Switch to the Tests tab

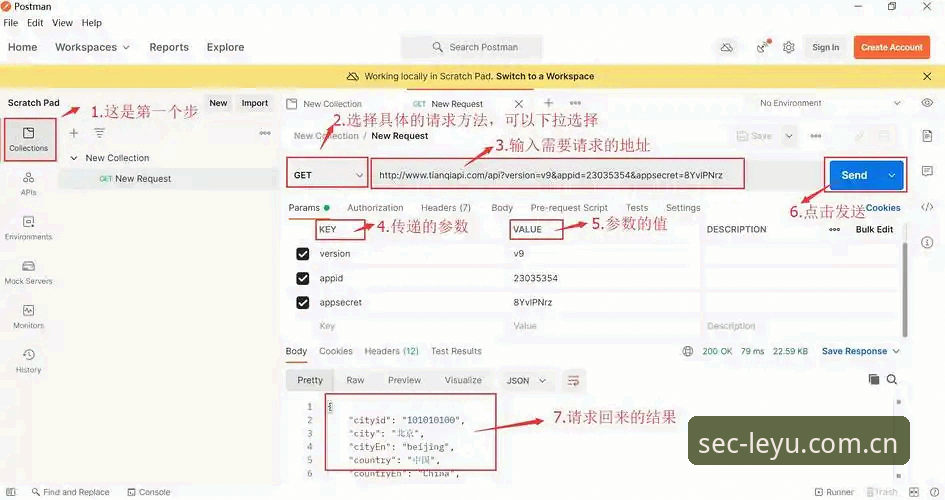636,207
